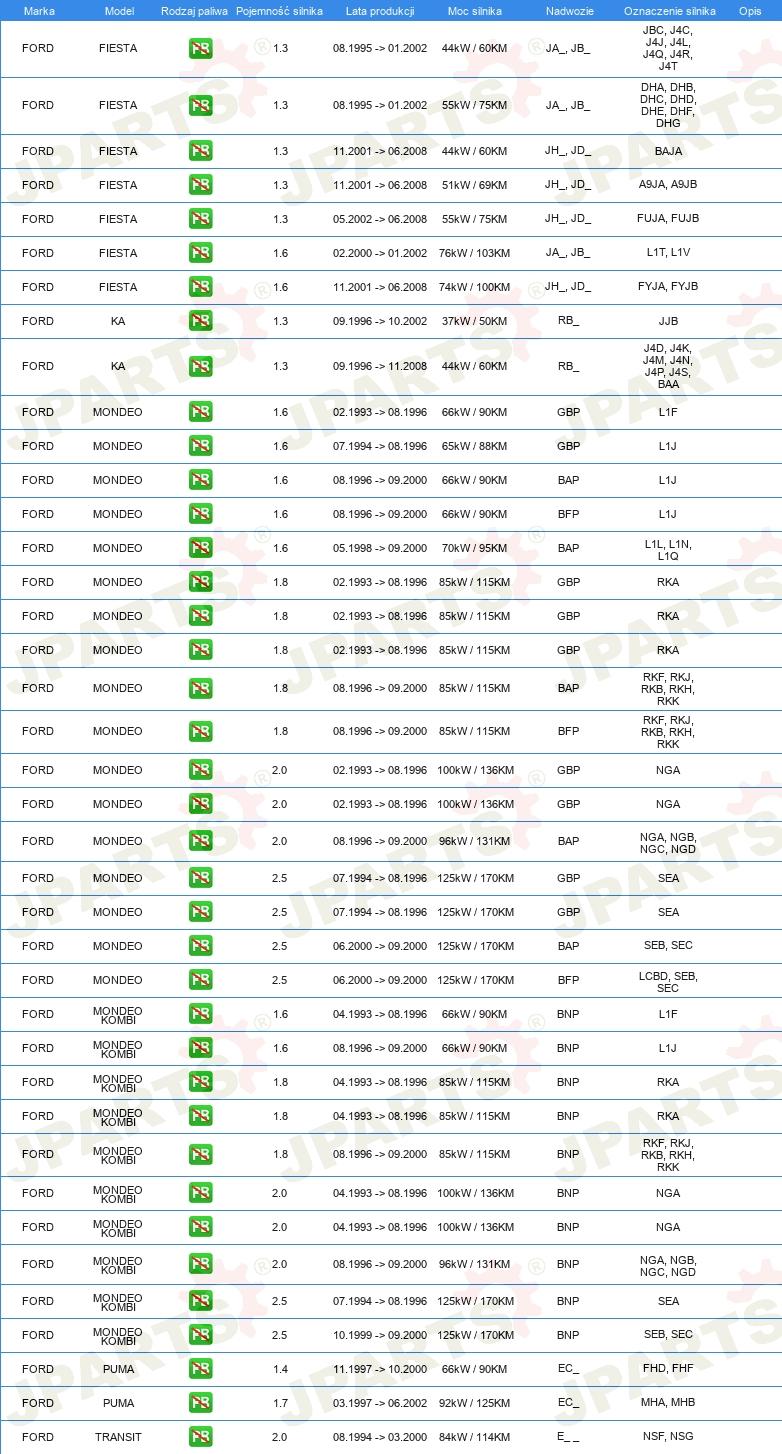This screenshot has width=782, height=1454.
Task: Click petrol fuel icon in Mondeo 65kW / 88KM row
Action: tap(200, 446)
